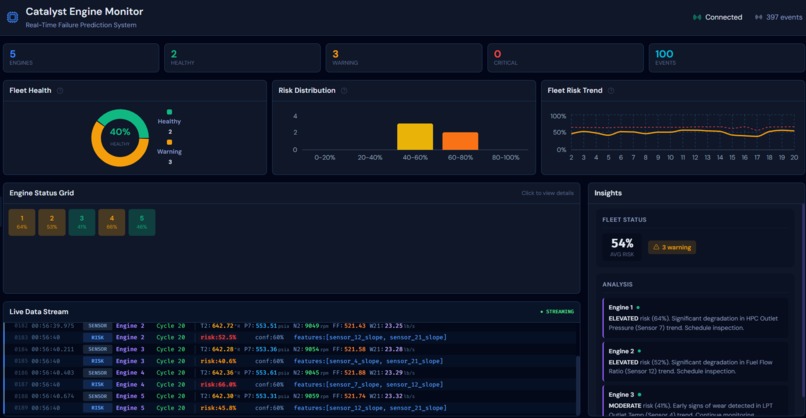Select the orange warning arc of donut chart
The height and width of the screenshot is (418, 806).
pos(114,159)
